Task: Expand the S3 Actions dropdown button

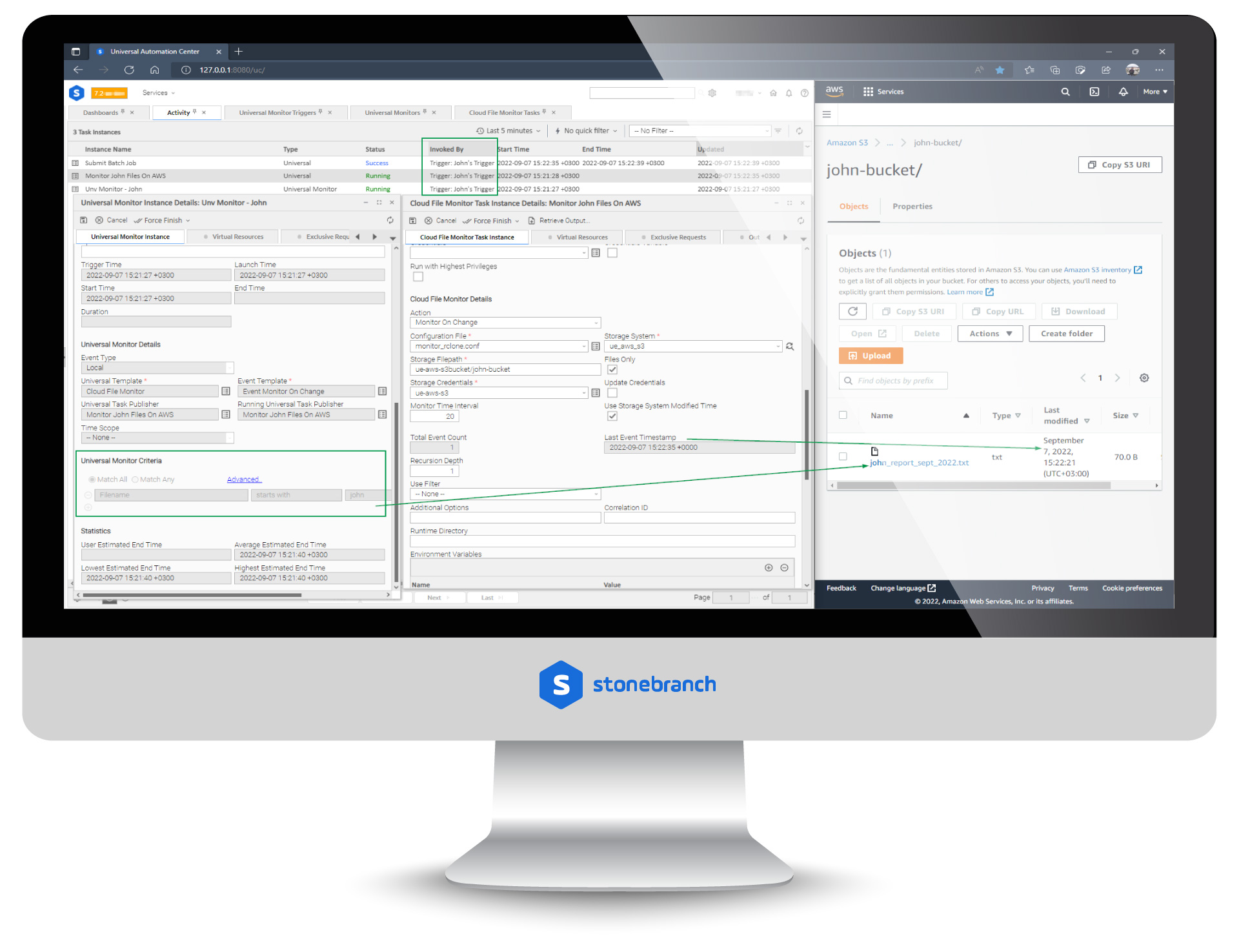Action: click(991, 334)
